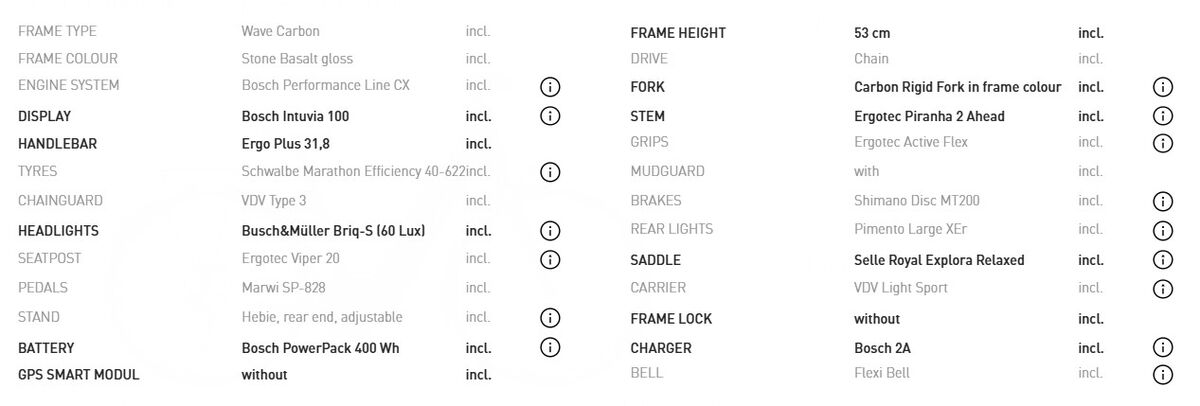Open info icon for Headlights row
This screenshot has height=406, width=1200.
point(550,231)
